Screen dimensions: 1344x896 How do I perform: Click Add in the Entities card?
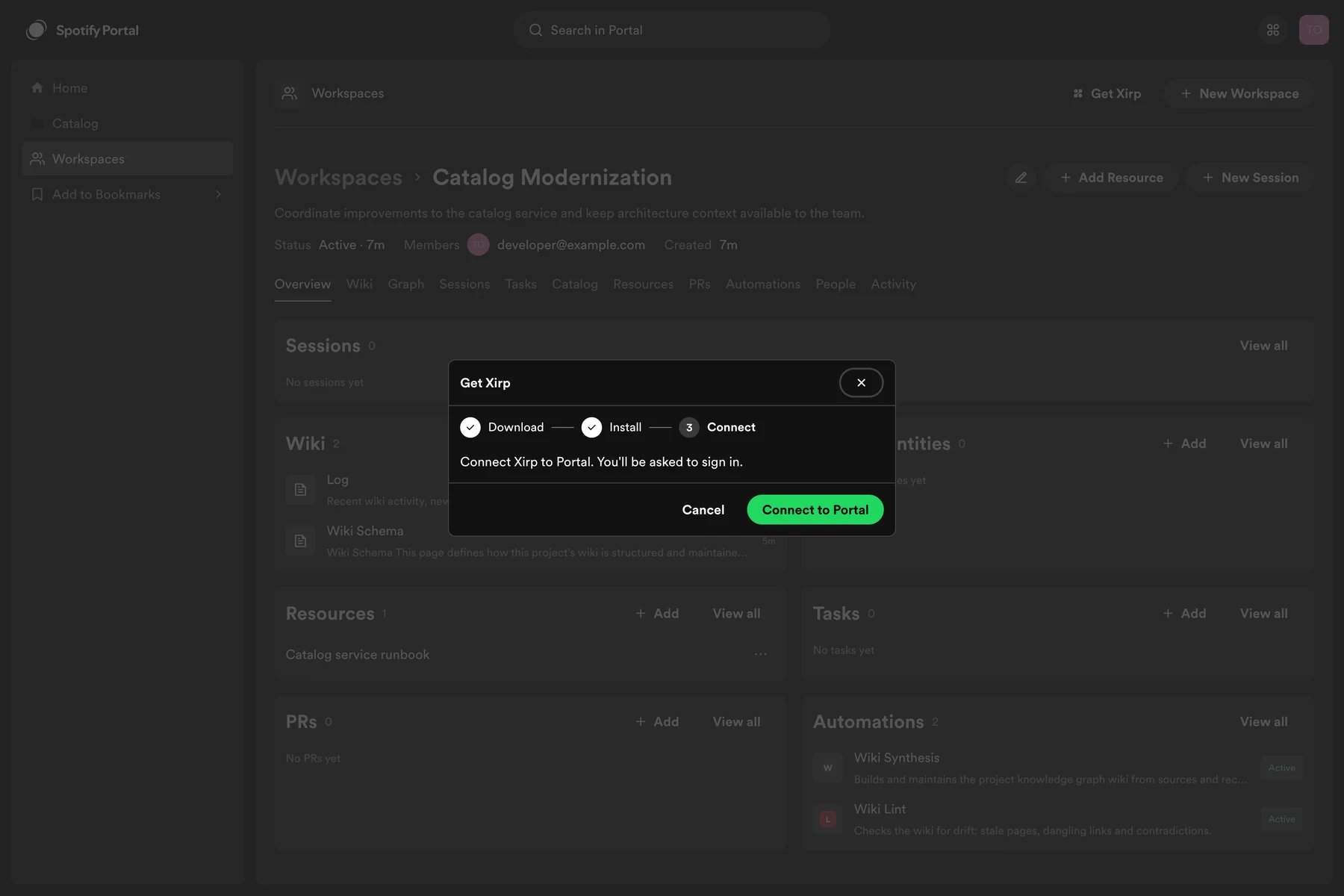point(1184,444)
